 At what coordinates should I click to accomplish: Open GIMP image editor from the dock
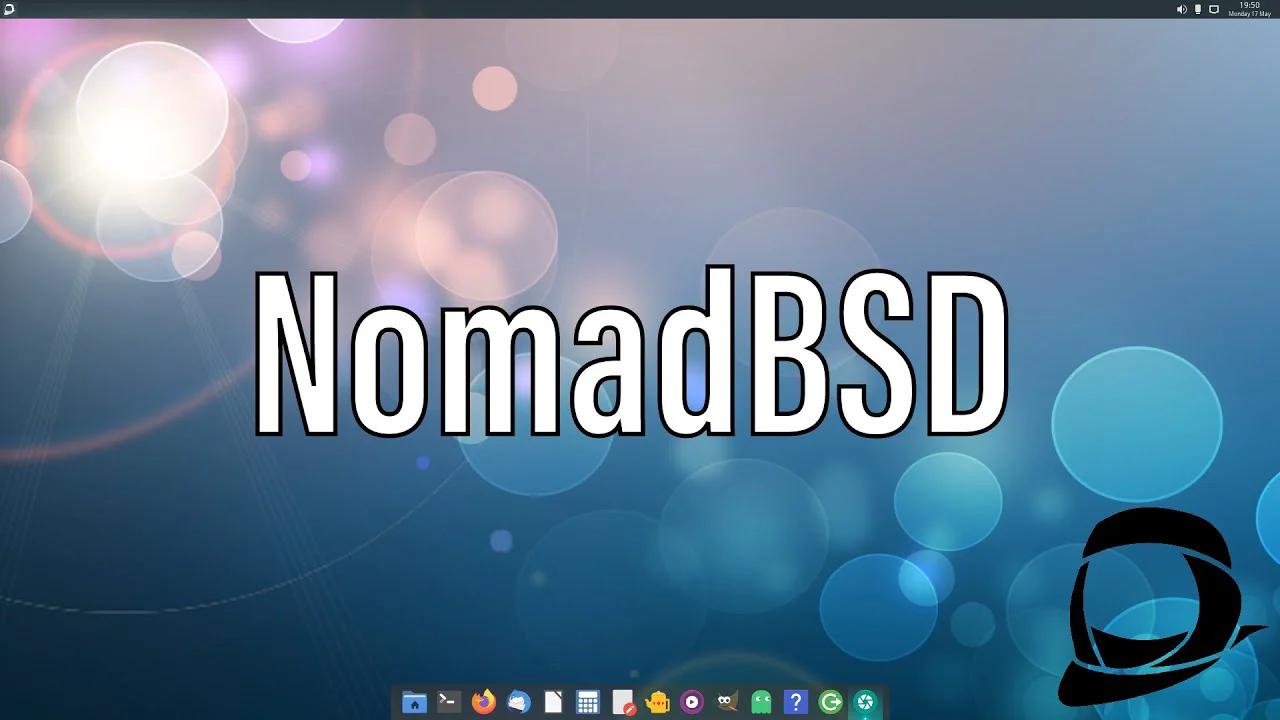[x=726, y=702]
